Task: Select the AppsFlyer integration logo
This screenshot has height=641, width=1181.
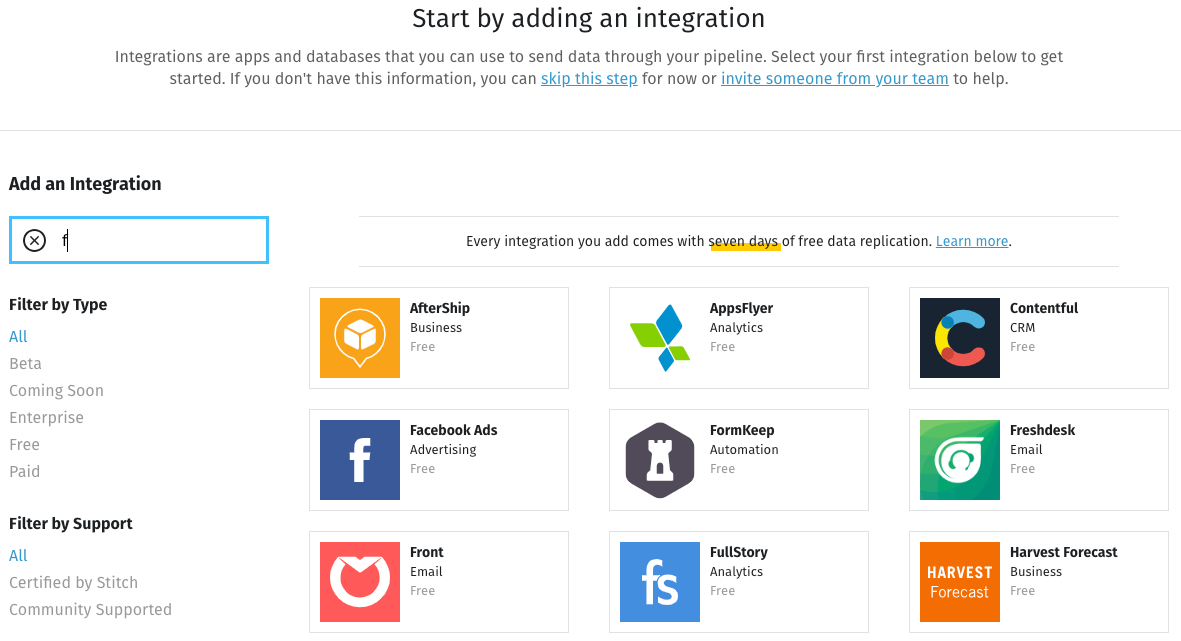Action: pyautogui.click(x=660, y=337)
